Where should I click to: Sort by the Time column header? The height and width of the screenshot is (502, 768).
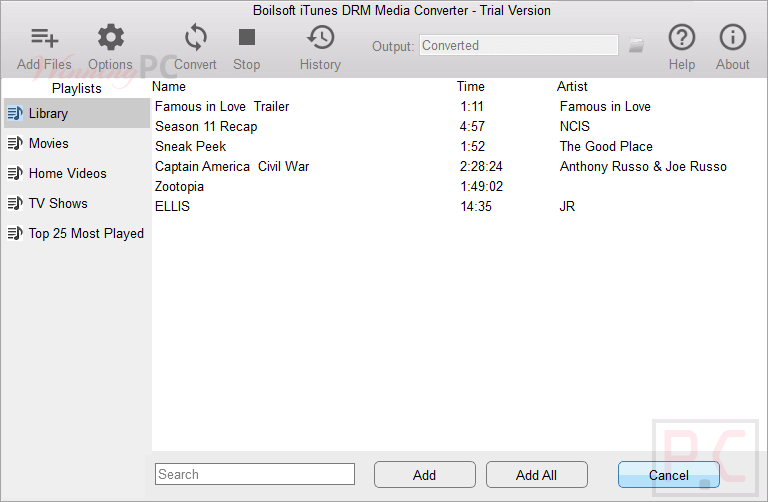471,86
